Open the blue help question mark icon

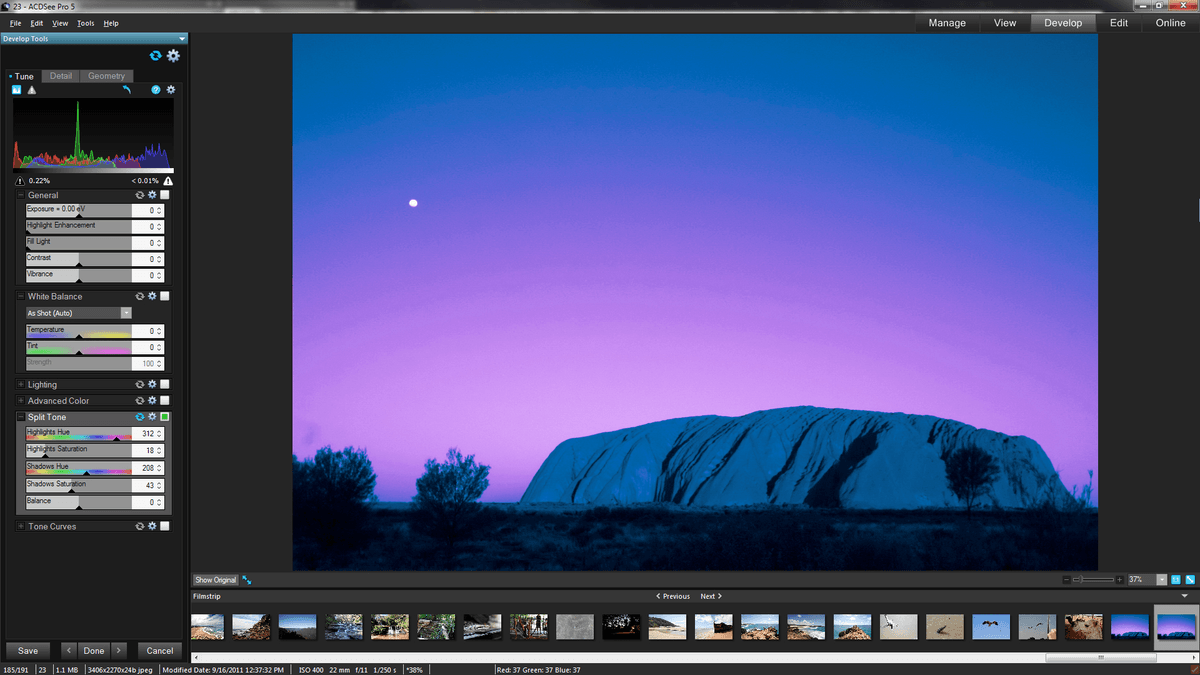point(156,90)
